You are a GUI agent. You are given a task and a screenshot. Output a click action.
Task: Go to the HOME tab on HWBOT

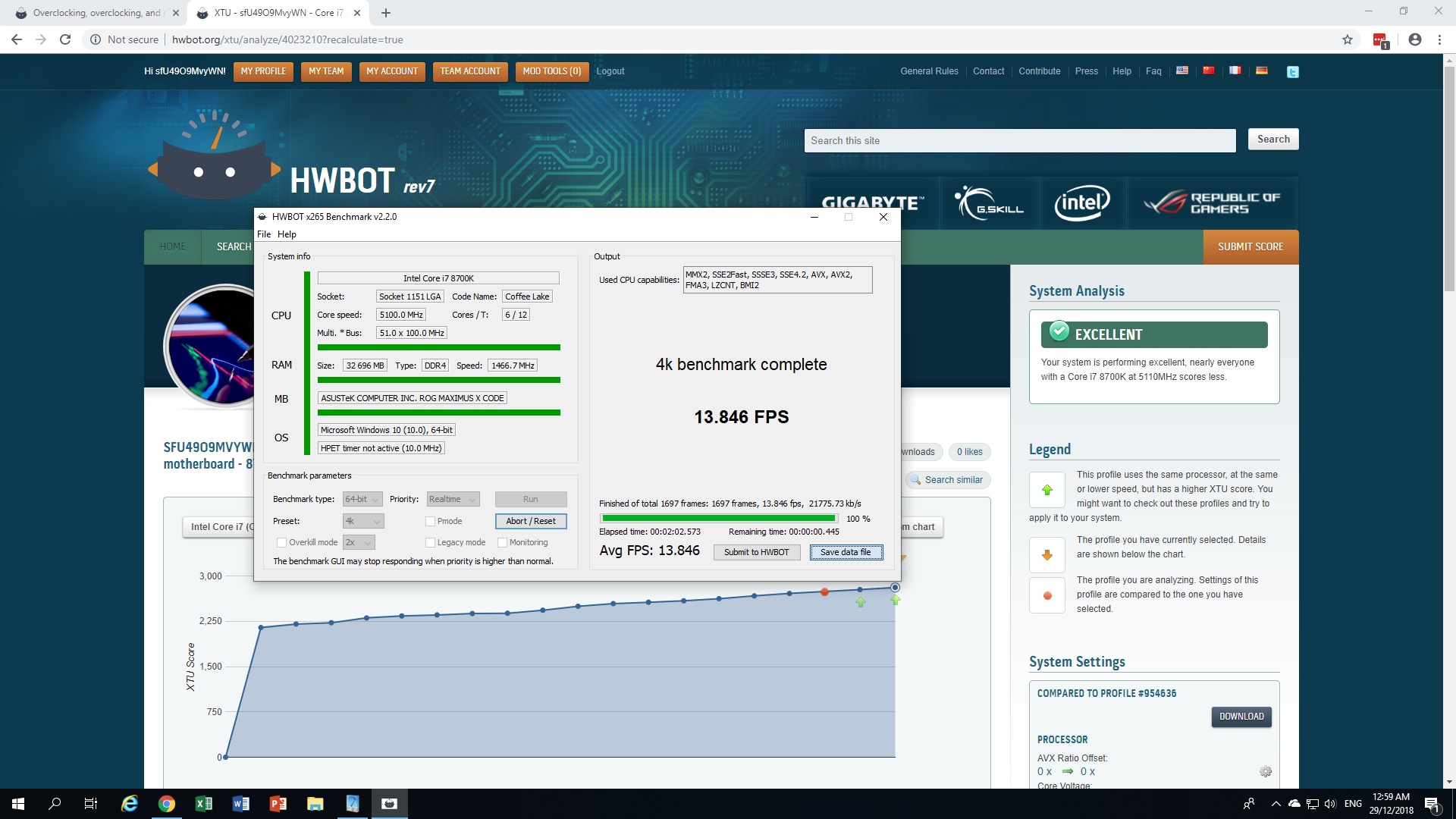pos(173,246)
